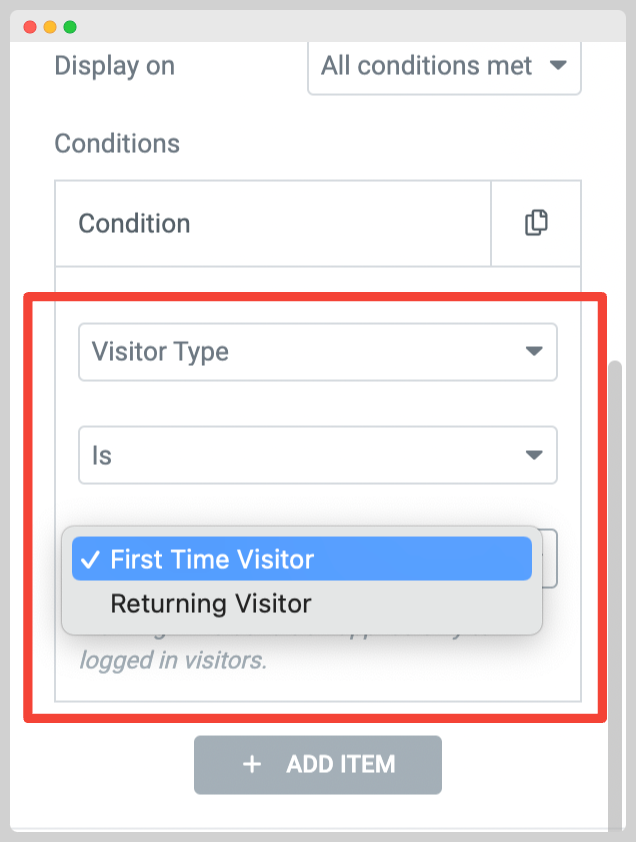Click the green maximize window button

click(x=70, y=27)
